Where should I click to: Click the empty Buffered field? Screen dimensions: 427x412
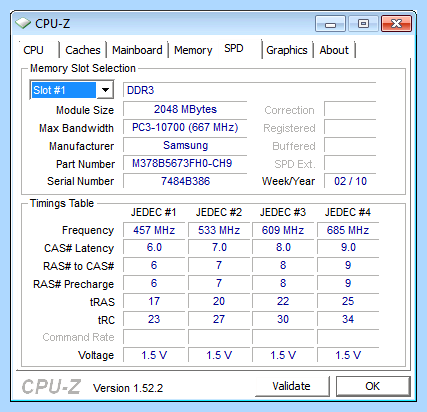[350, 145]
